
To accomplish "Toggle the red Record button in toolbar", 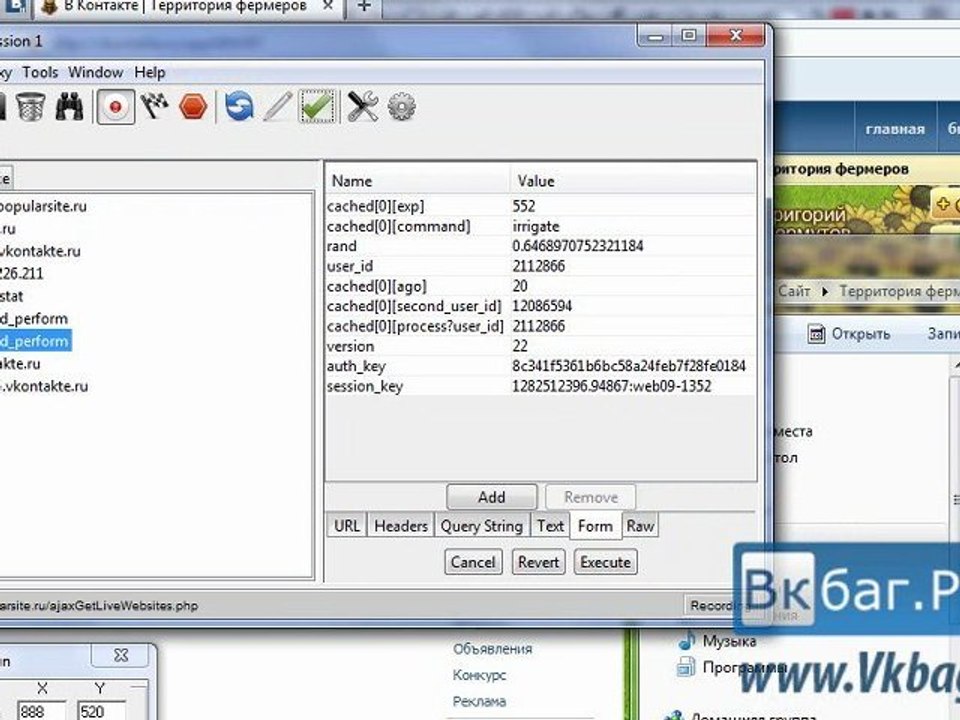I will tap(115, 107).
